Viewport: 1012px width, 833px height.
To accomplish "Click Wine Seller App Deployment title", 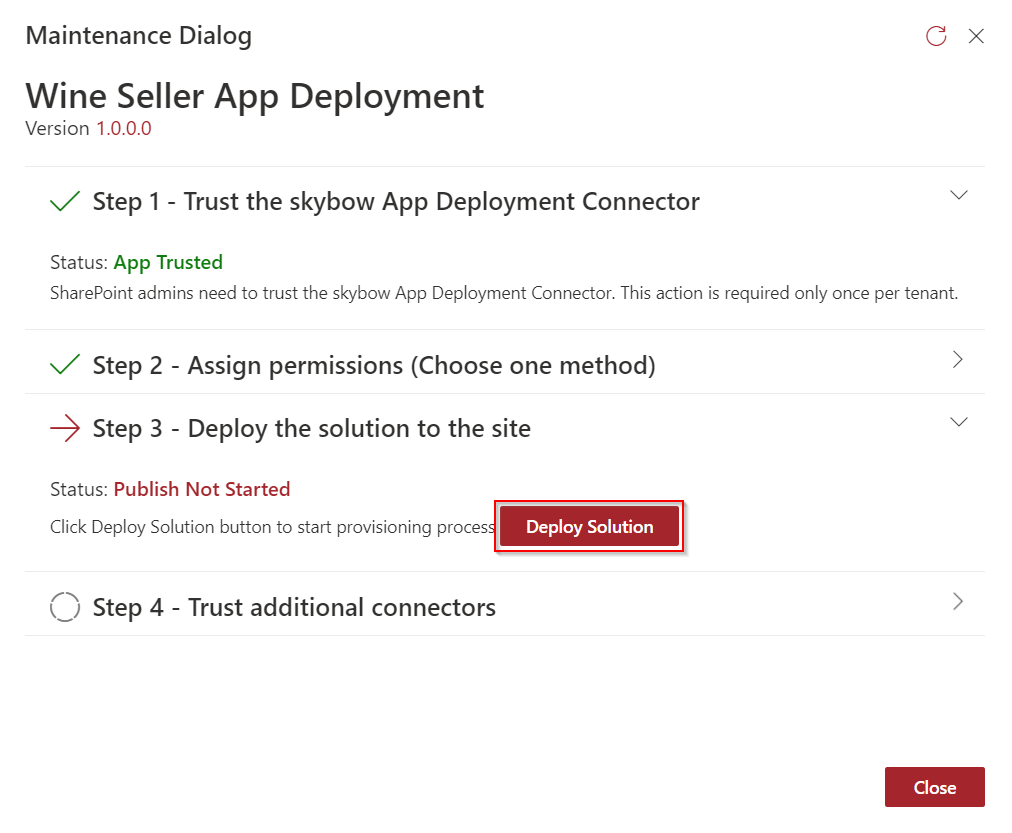I will coord(254,97).
